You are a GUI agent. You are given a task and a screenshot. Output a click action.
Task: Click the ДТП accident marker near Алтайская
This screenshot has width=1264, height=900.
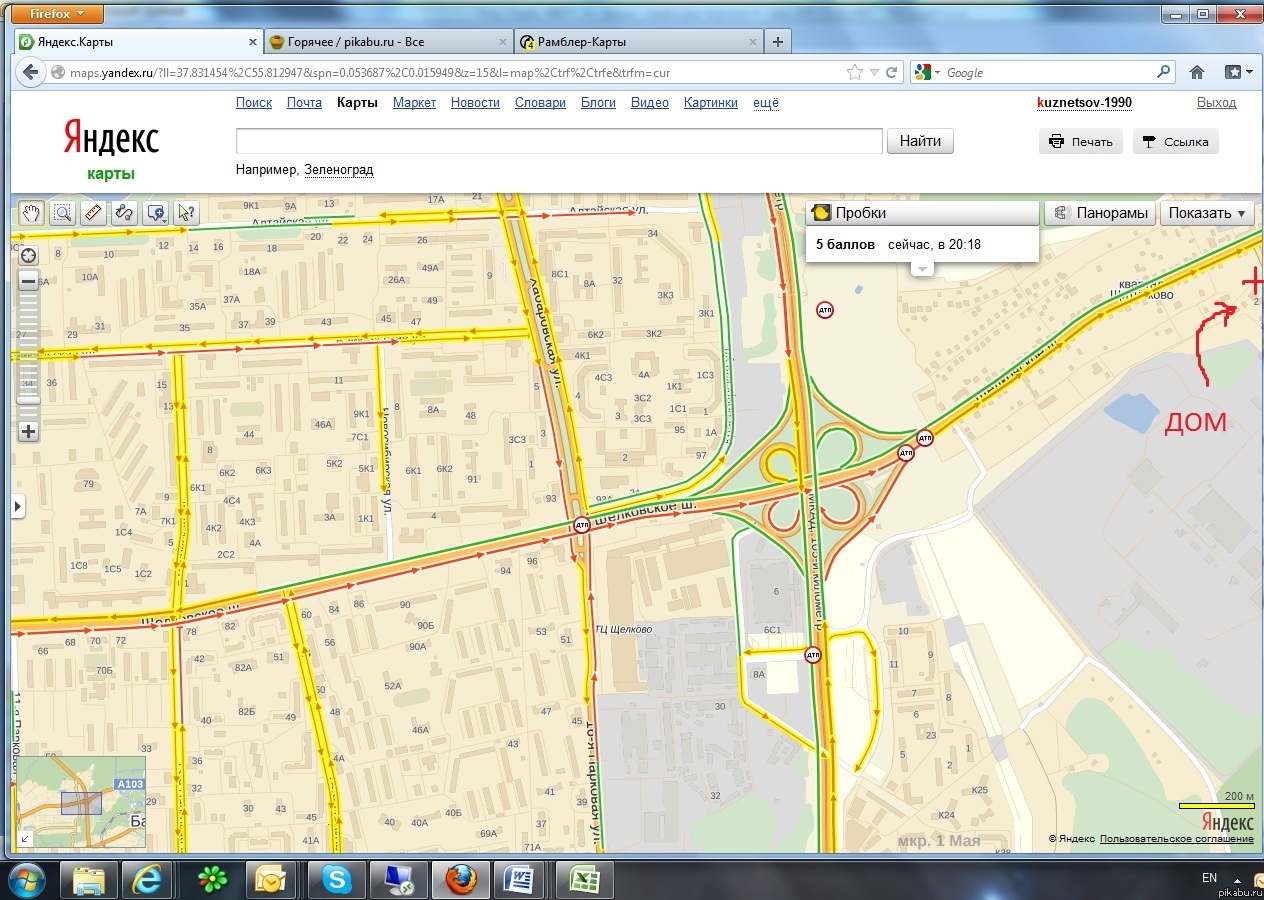[825, 309]
